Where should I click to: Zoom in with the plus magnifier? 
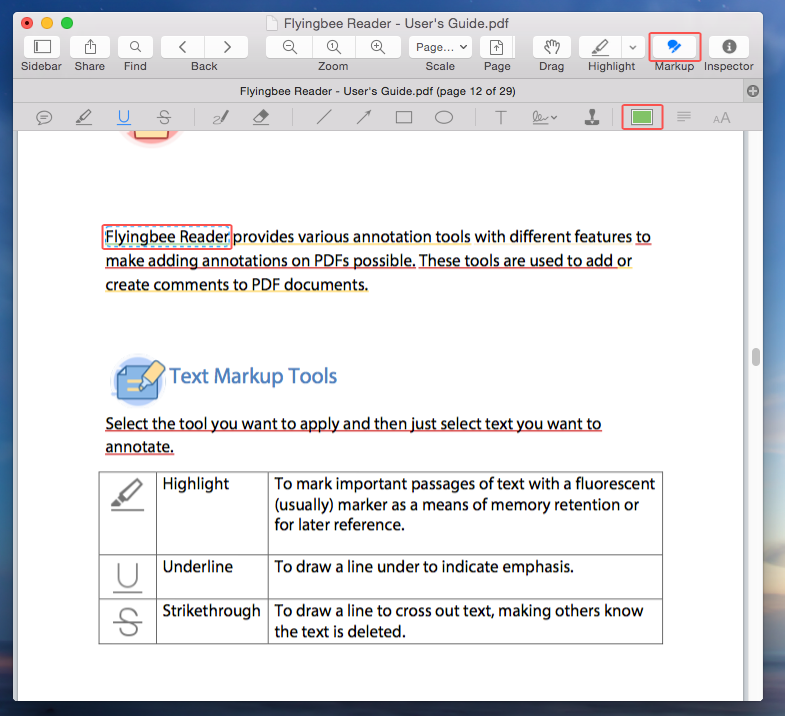(378, 47)
